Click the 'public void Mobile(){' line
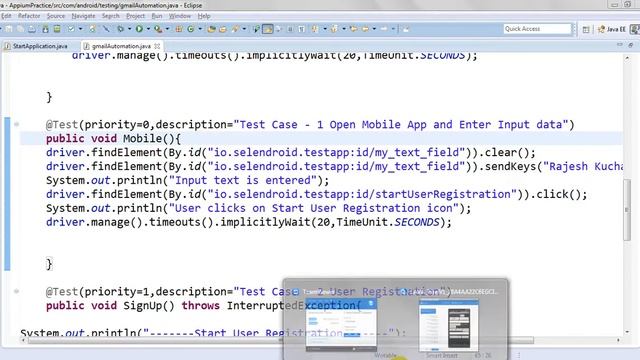This screenshot has height=360, width=640. click(x=113, y=139)
